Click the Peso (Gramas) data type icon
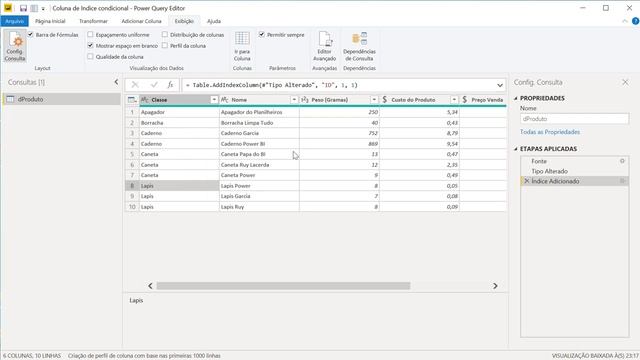The height and width of the screenshot is (360, 640). (x=305, y=100)
